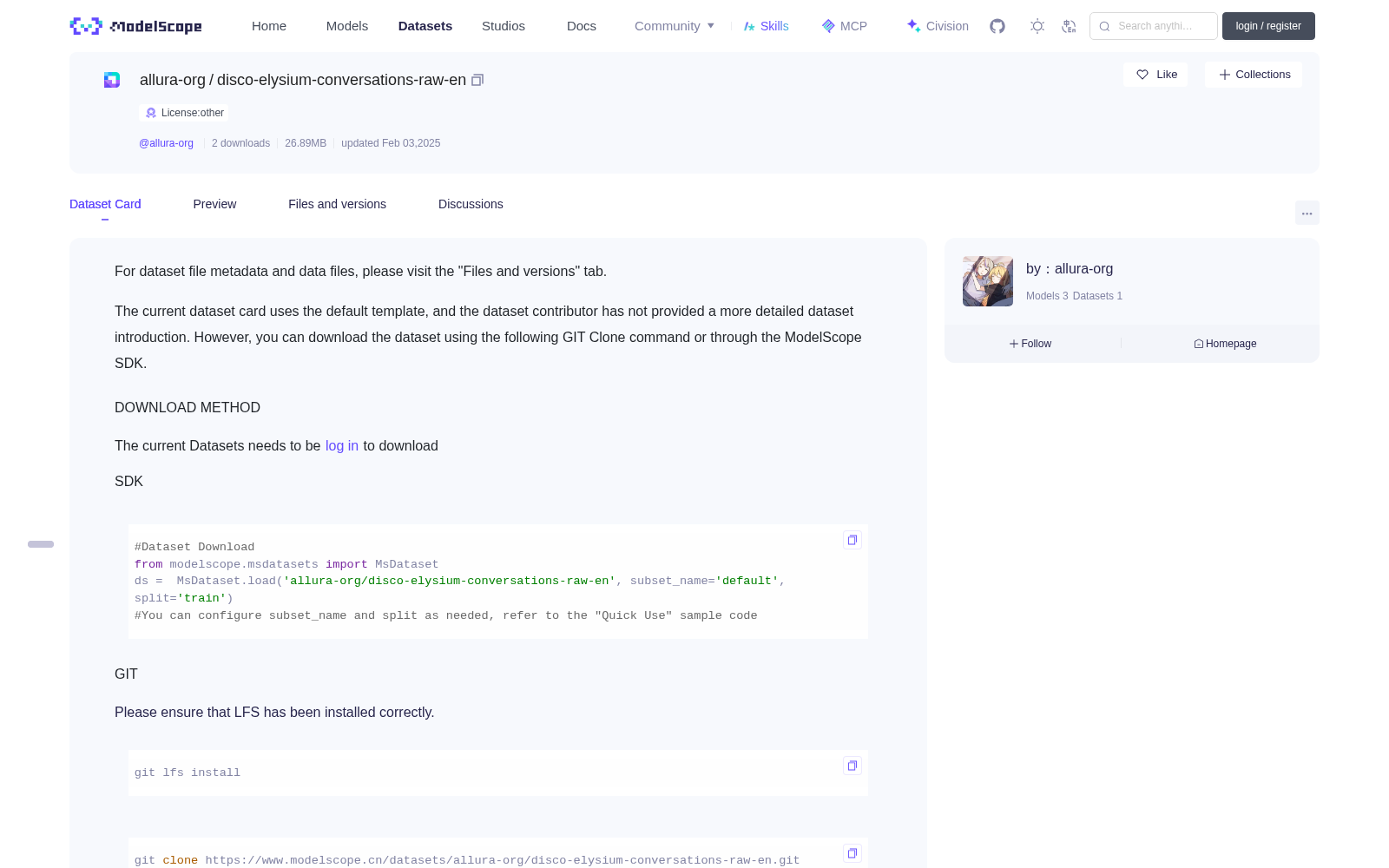
Task: Focus the search anything field
Action: [1154, 26]
